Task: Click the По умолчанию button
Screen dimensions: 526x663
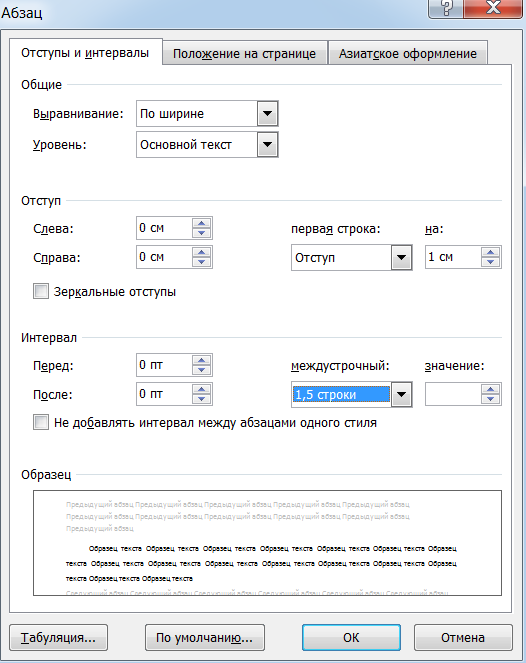Action: point(205,637)
